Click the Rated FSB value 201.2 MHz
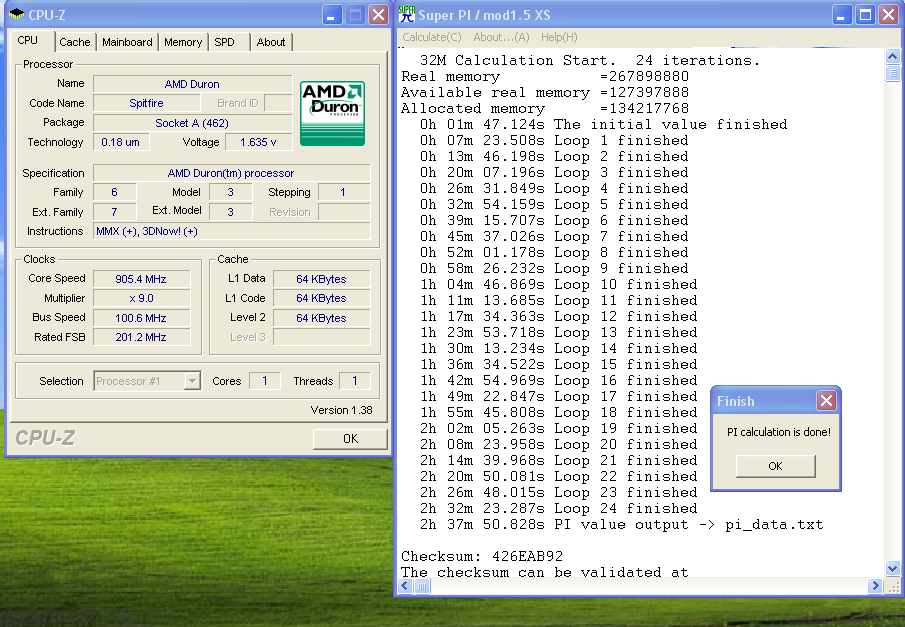 141,337
